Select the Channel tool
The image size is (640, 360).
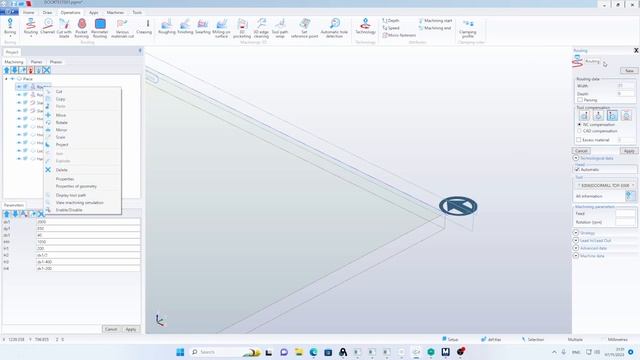tap(47, 26)
